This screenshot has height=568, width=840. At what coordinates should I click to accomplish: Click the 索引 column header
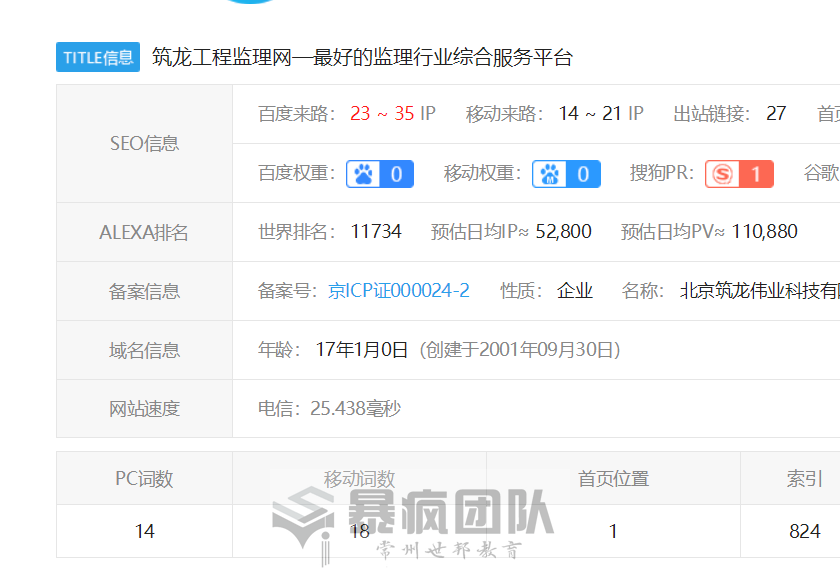pos(804,479)
